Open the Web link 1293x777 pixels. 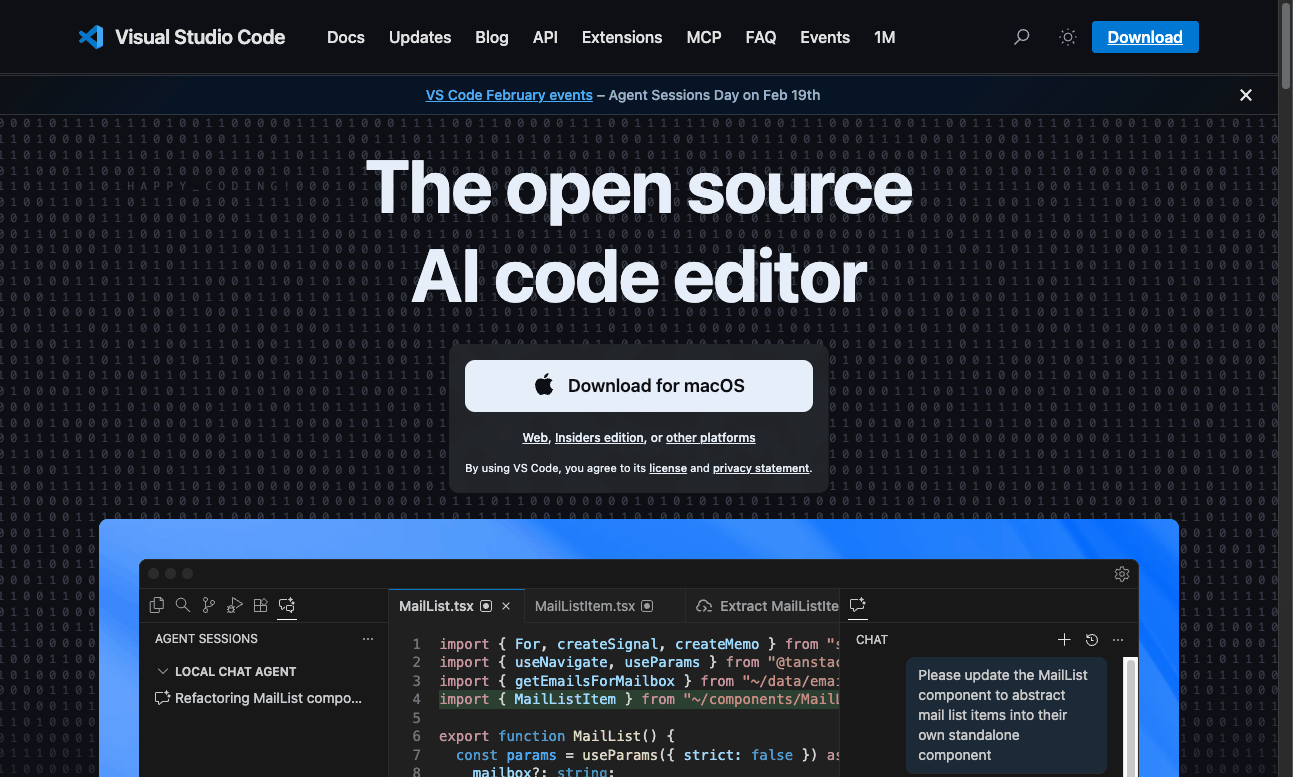(535, 438)
